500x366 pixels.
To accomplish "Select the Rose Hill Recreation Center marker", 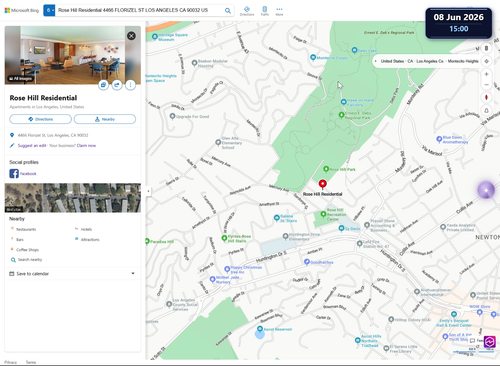I will coord(323,214).
